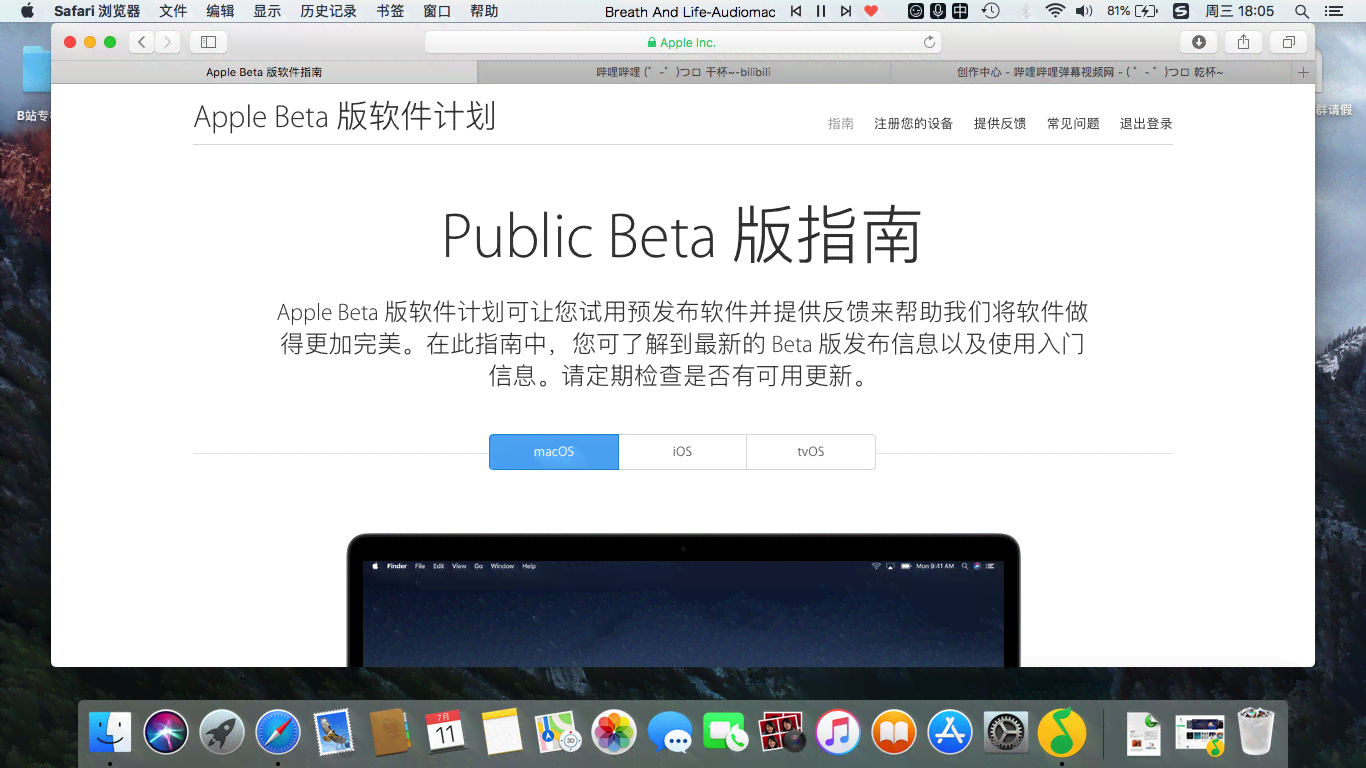Viewport: 1366px width, 768px height.
Task: Open 常见问题 link
Action: pos(1073,124)
